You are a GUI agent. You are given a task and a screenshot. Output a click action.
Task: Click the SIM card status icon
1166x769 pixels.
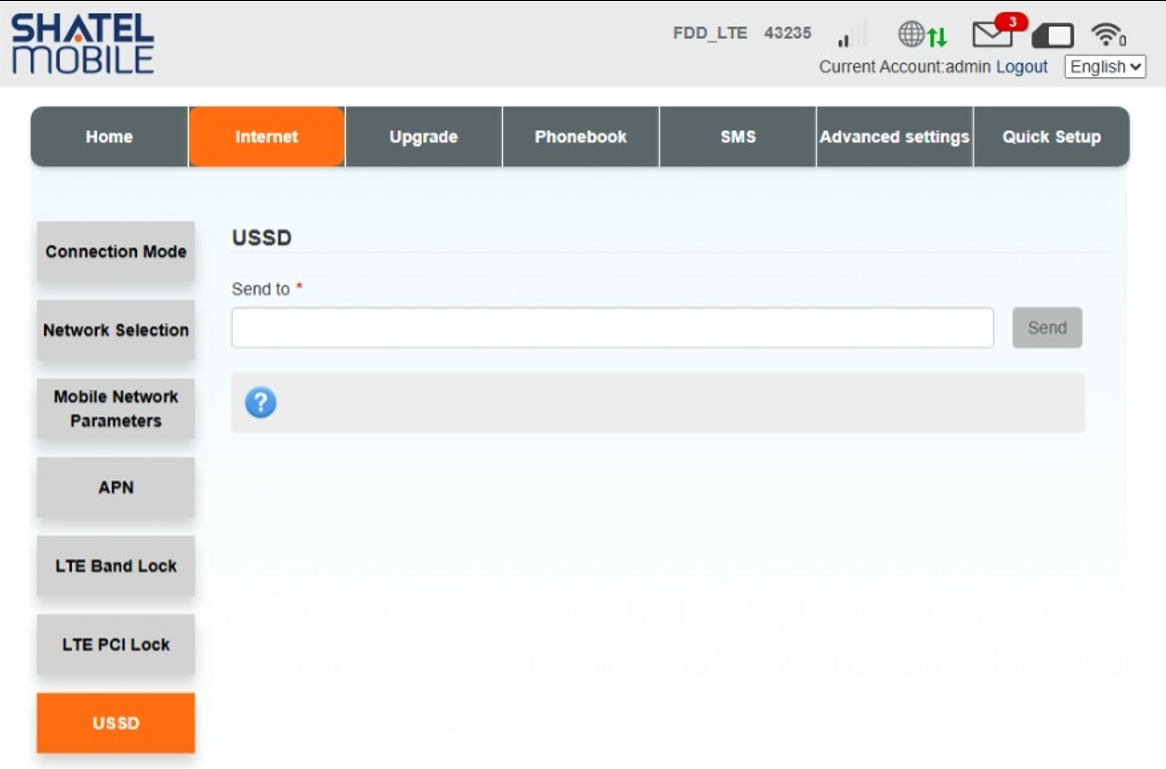(x=1053, y=35)
